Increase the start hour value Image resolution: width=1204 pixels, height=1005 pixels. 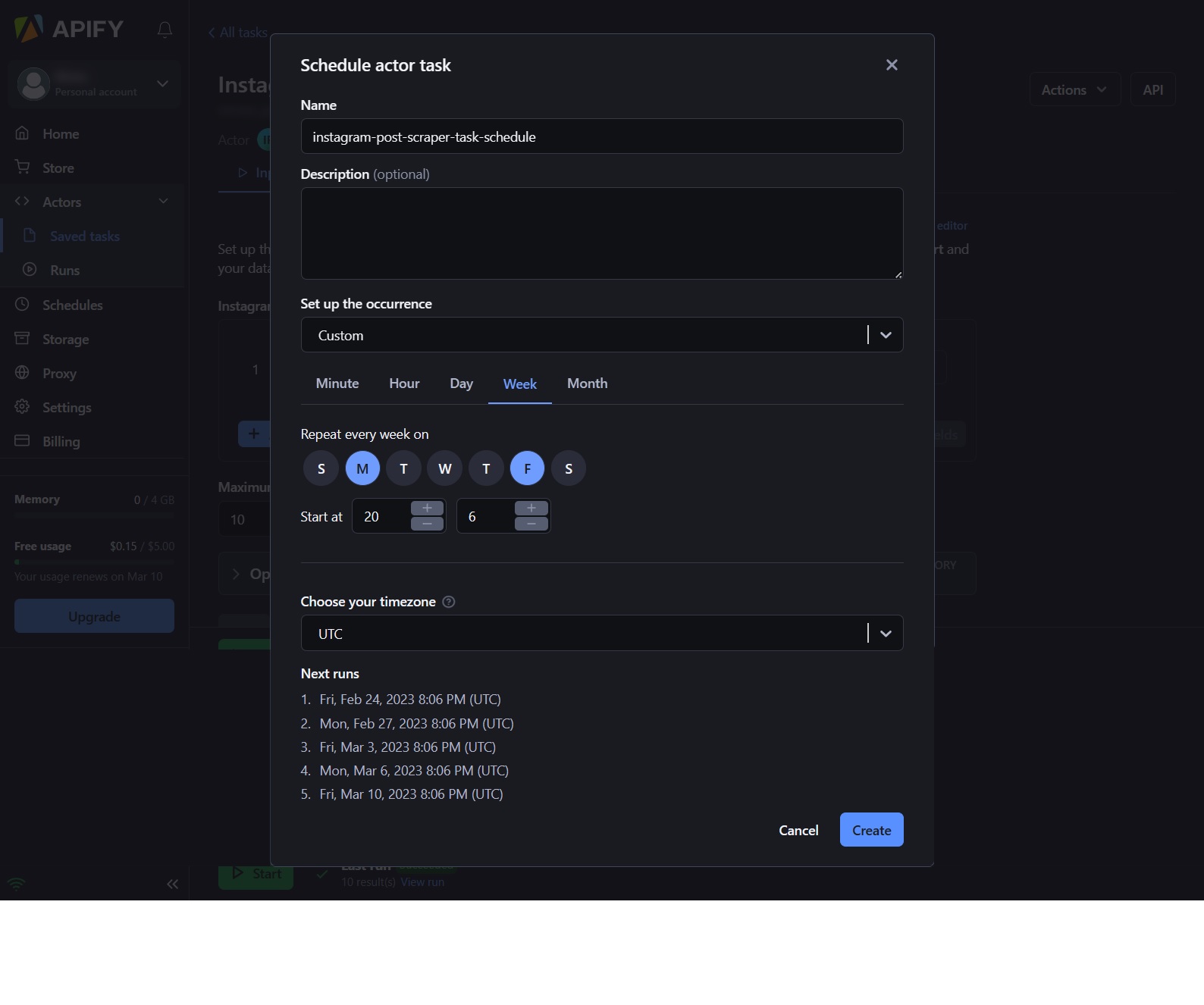click(427, 509)
